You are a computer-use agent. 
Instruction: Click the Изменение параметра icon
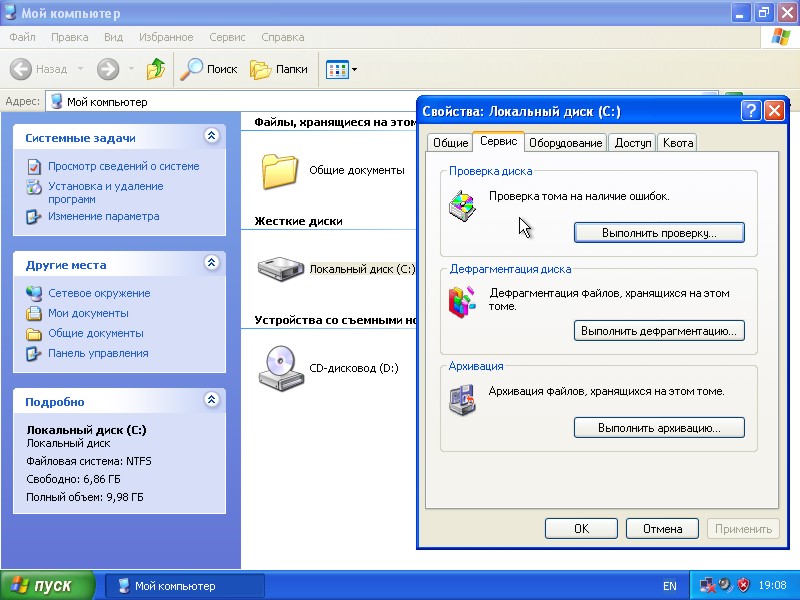34,217
